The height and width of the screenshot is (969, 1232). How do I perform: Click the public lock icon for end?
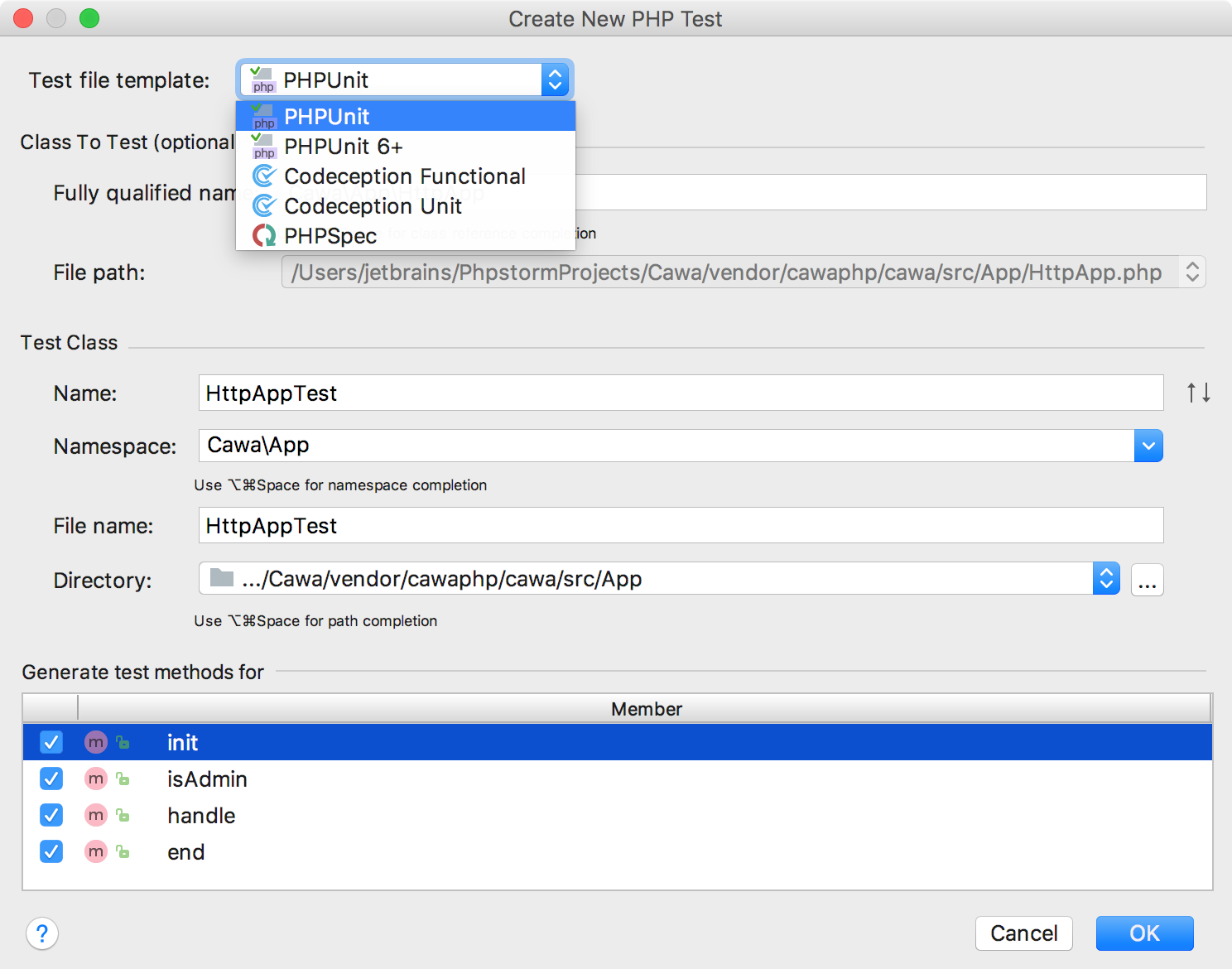pos(123,851)
